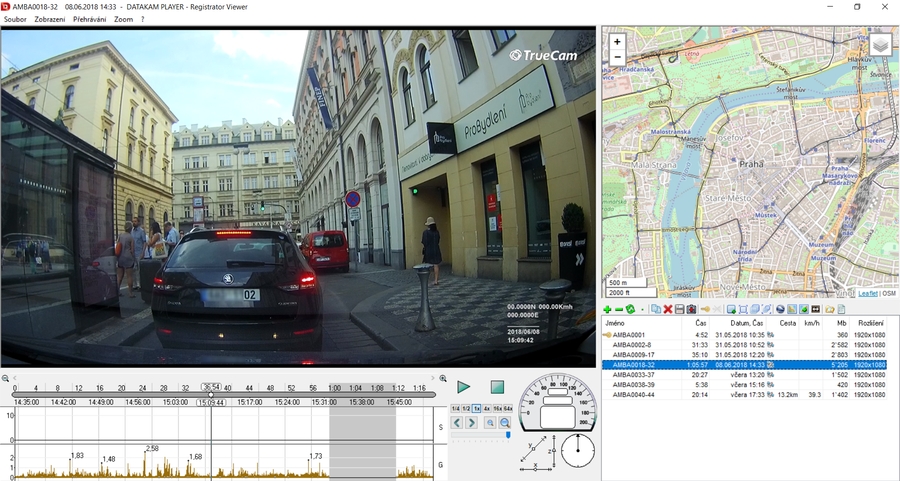Image resolution: width=900 pixels, height=481 pixels.
Task: Stop playback with the green square button
Action: pos(498,387)
